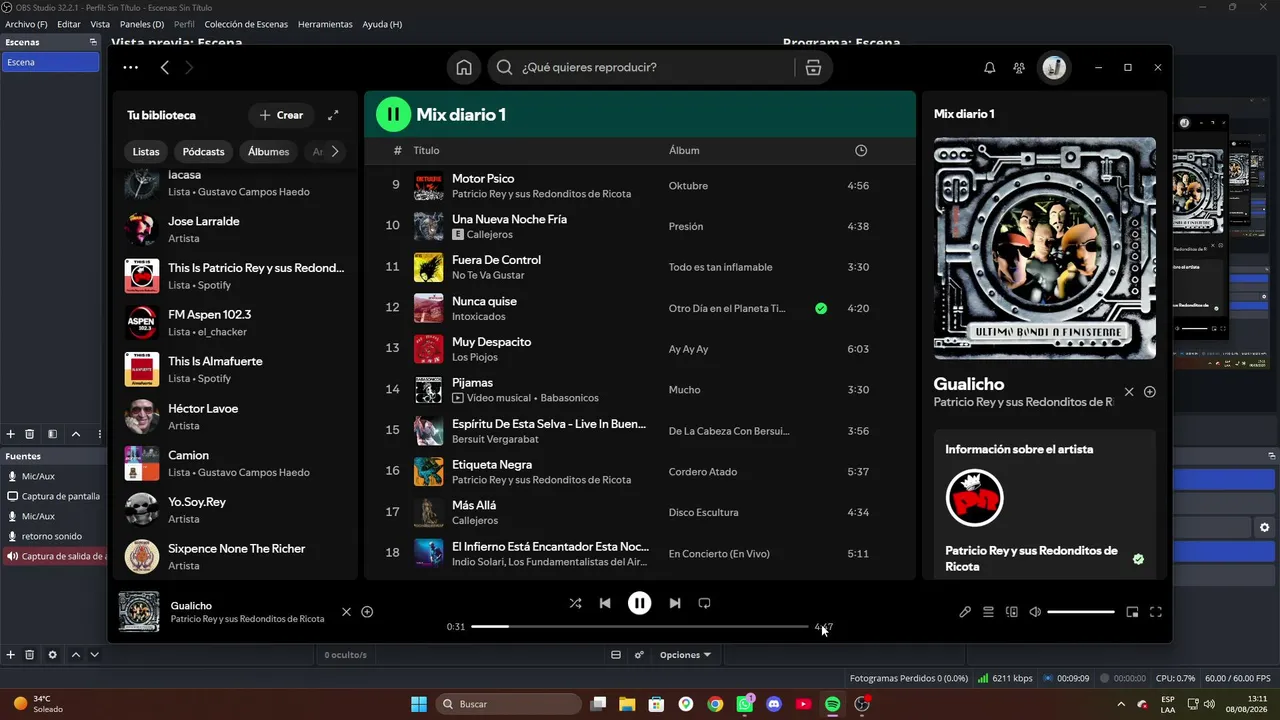The height and width of the screenshot is (720, 1280).
Task: Open Héctor Lavoe artist in library
Action: pos(235,416)
